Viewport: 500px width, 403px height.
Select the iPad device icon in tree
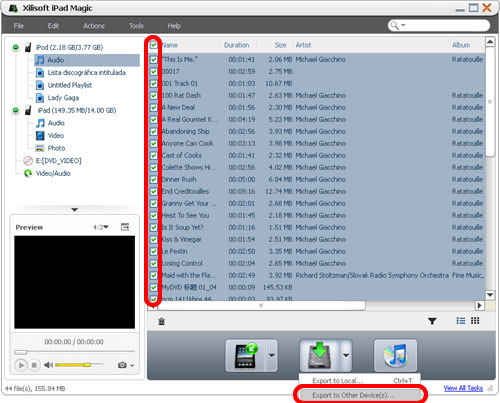click(28, 110)
